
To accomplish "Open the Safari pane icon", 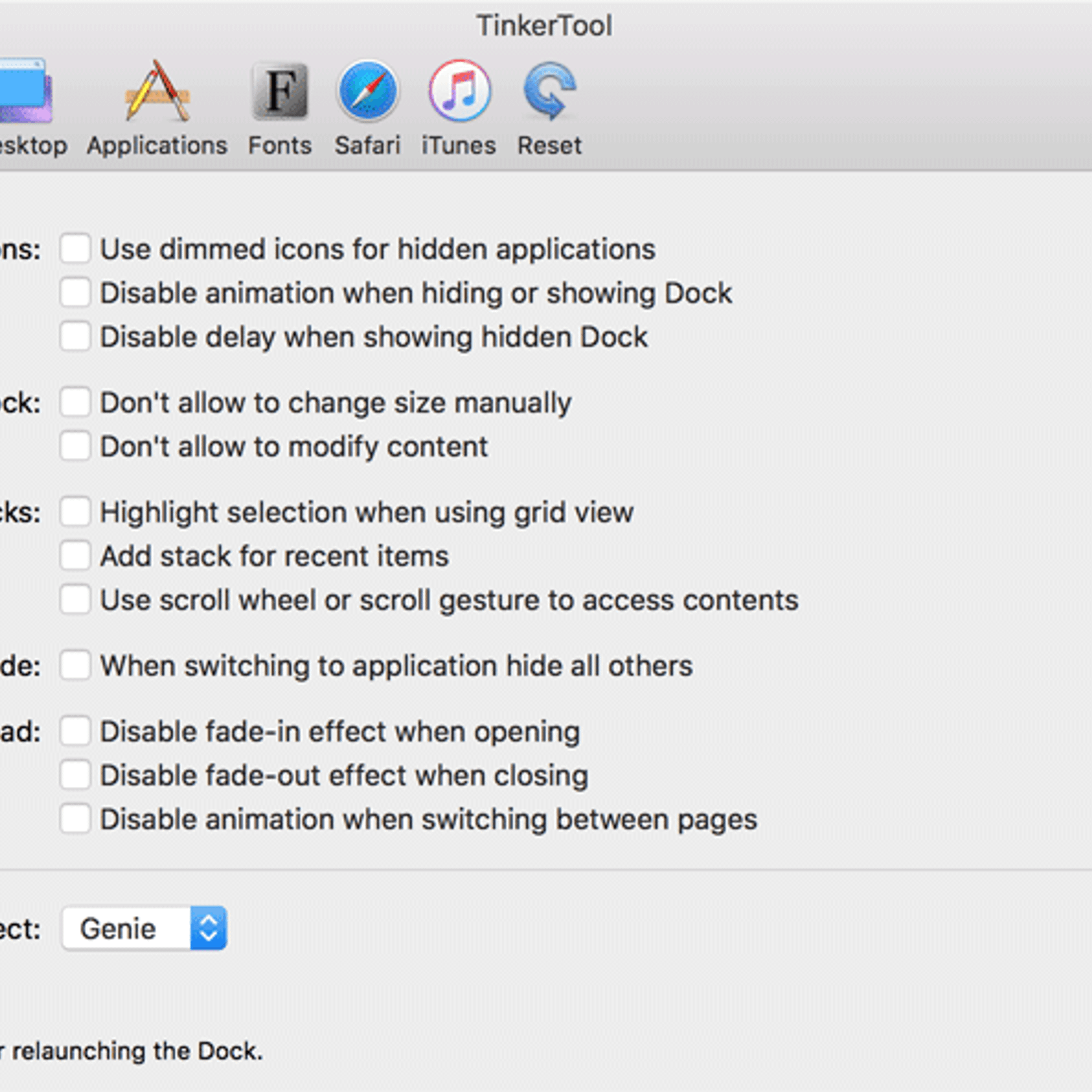I will 368,91.
